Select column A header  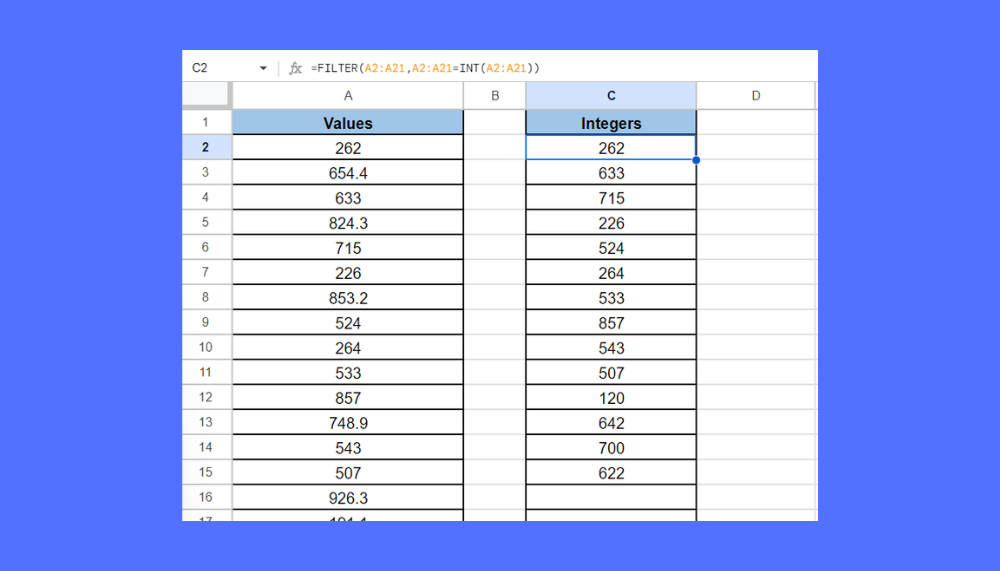coord(348,96)
